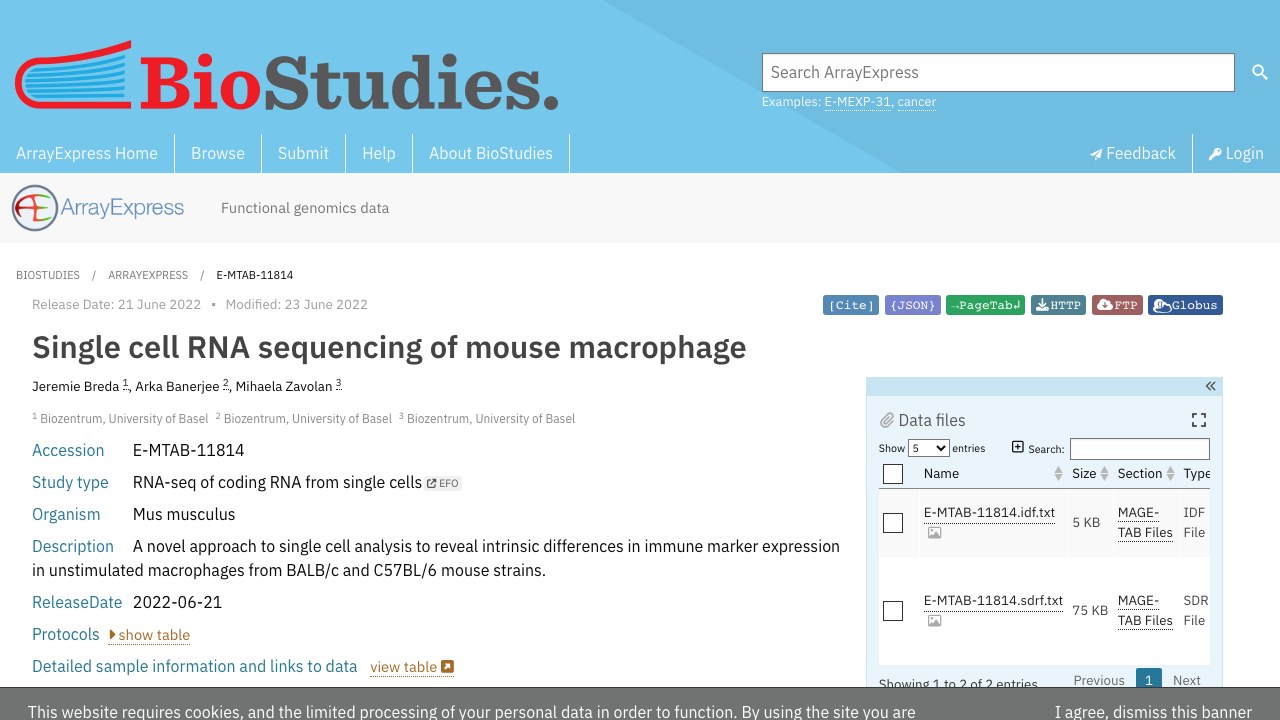
Task: Focus the Data files search box
Action: pyautogui.click(x=1140, y=449)
